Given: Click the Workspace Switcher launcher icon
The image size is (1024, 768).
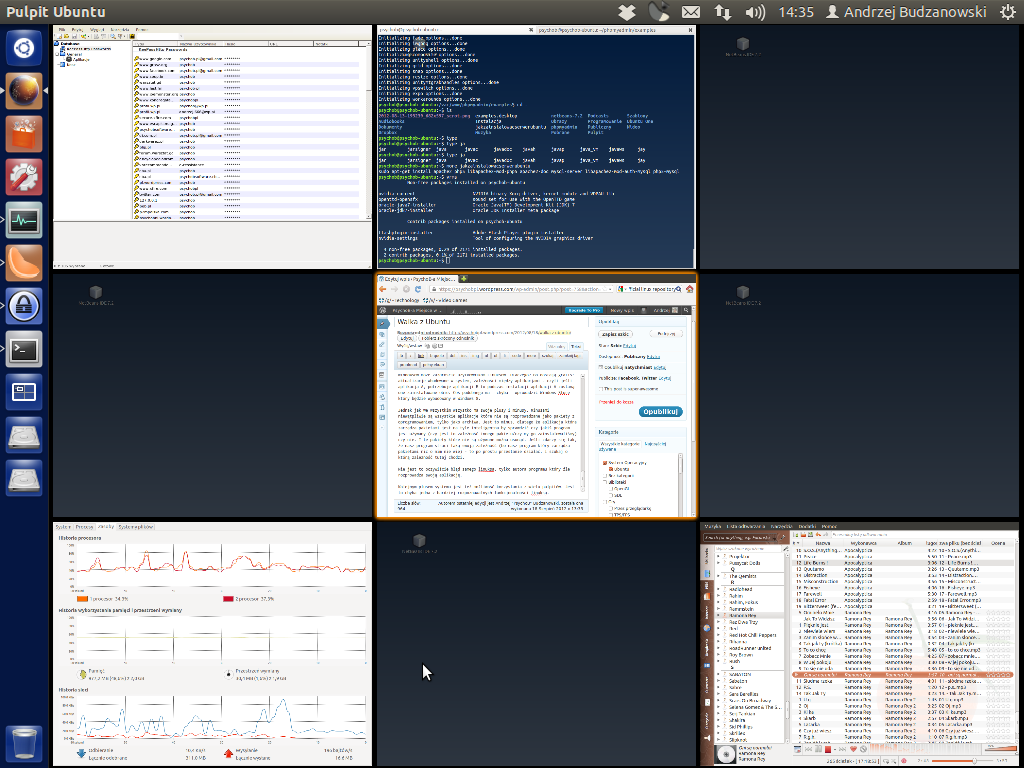Looking at the screenshot, I should click(x=25, y=391).
